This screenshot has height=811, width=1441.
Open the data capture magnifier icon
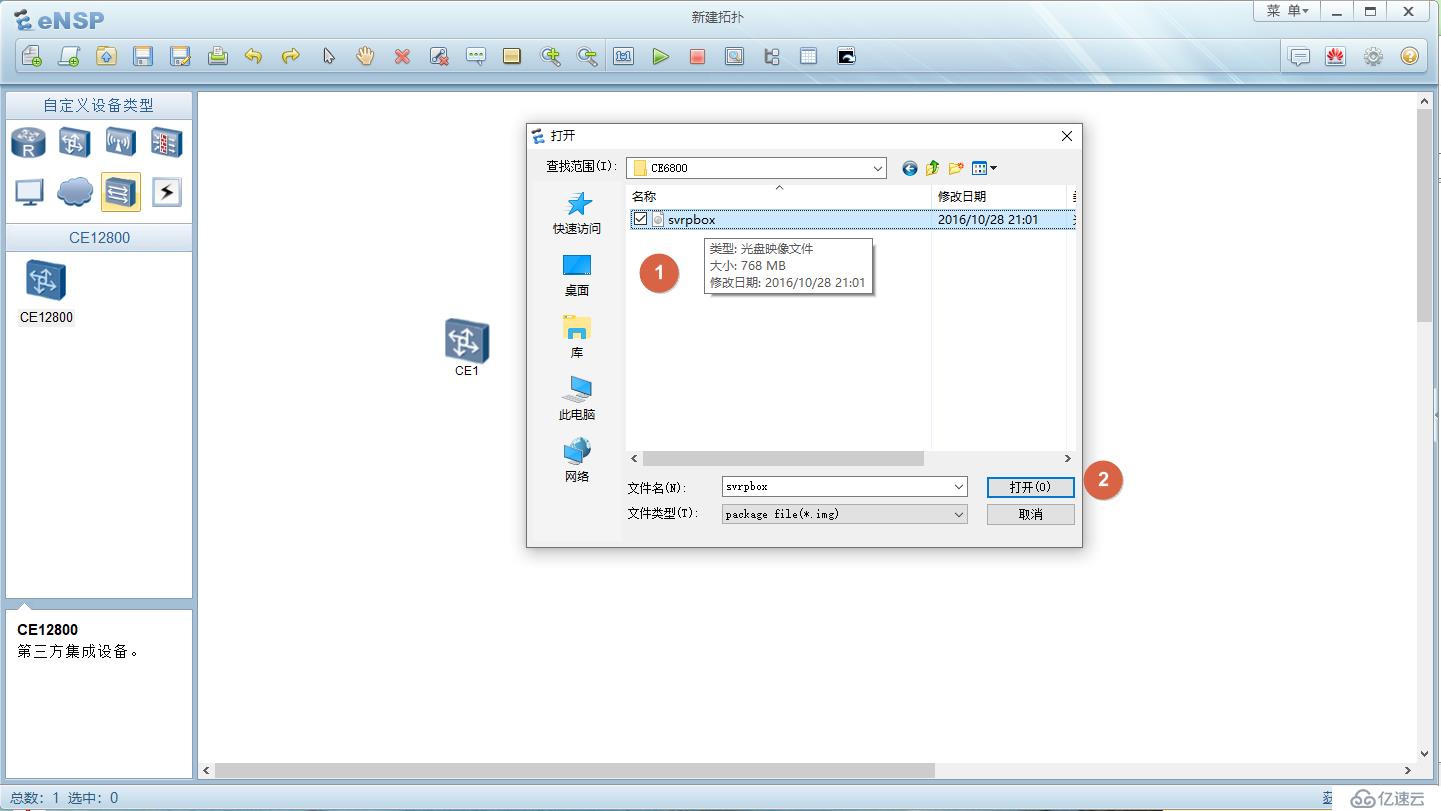click(735, 56)
